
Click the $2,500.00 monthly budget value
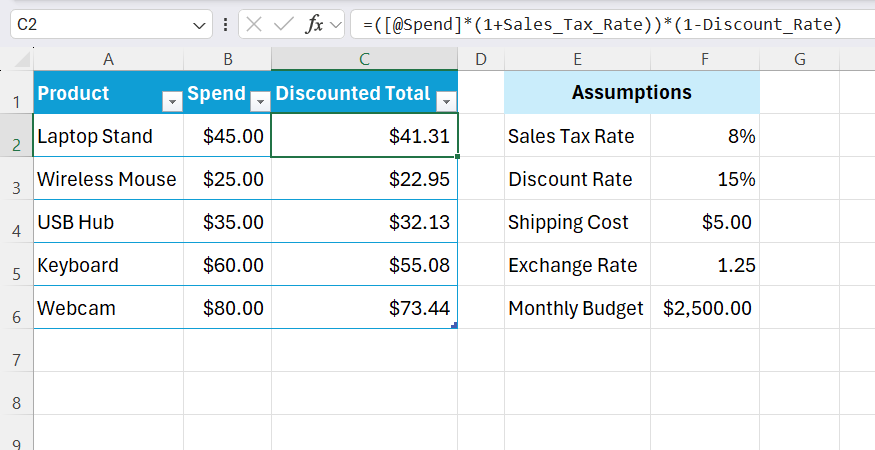pos(705,308)
